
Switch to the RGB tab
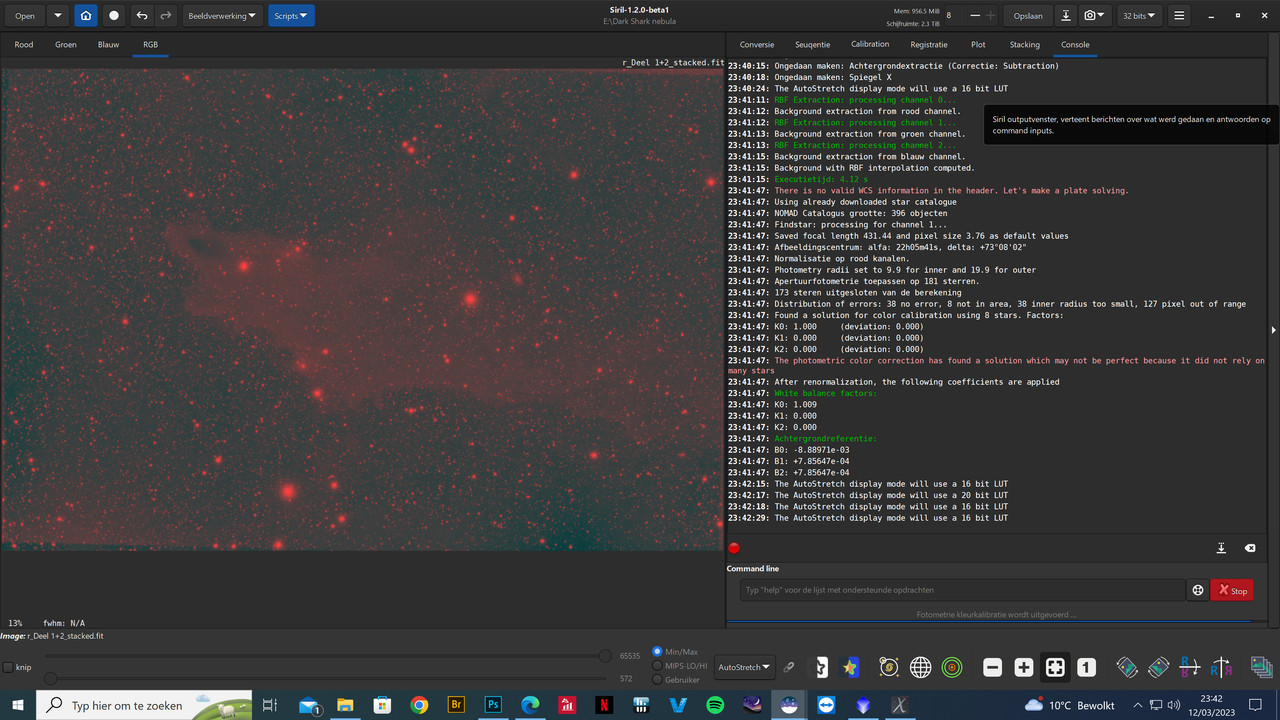[150, 45]
